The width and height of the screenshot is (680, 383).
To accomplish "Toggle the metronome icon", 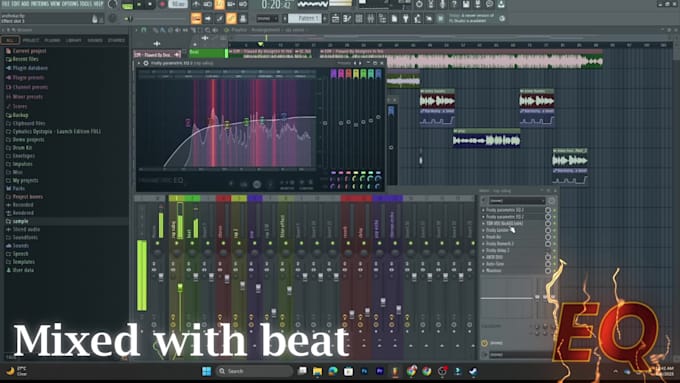I will (196, 4).
